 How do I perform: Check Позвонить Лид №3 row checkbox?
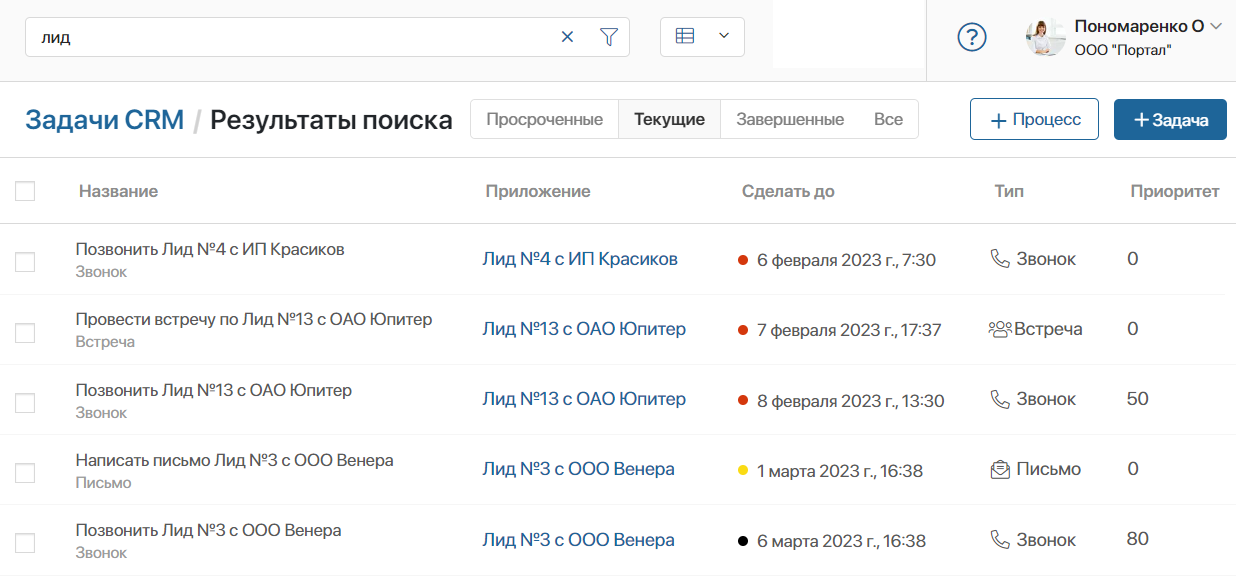tap(25, 543)
